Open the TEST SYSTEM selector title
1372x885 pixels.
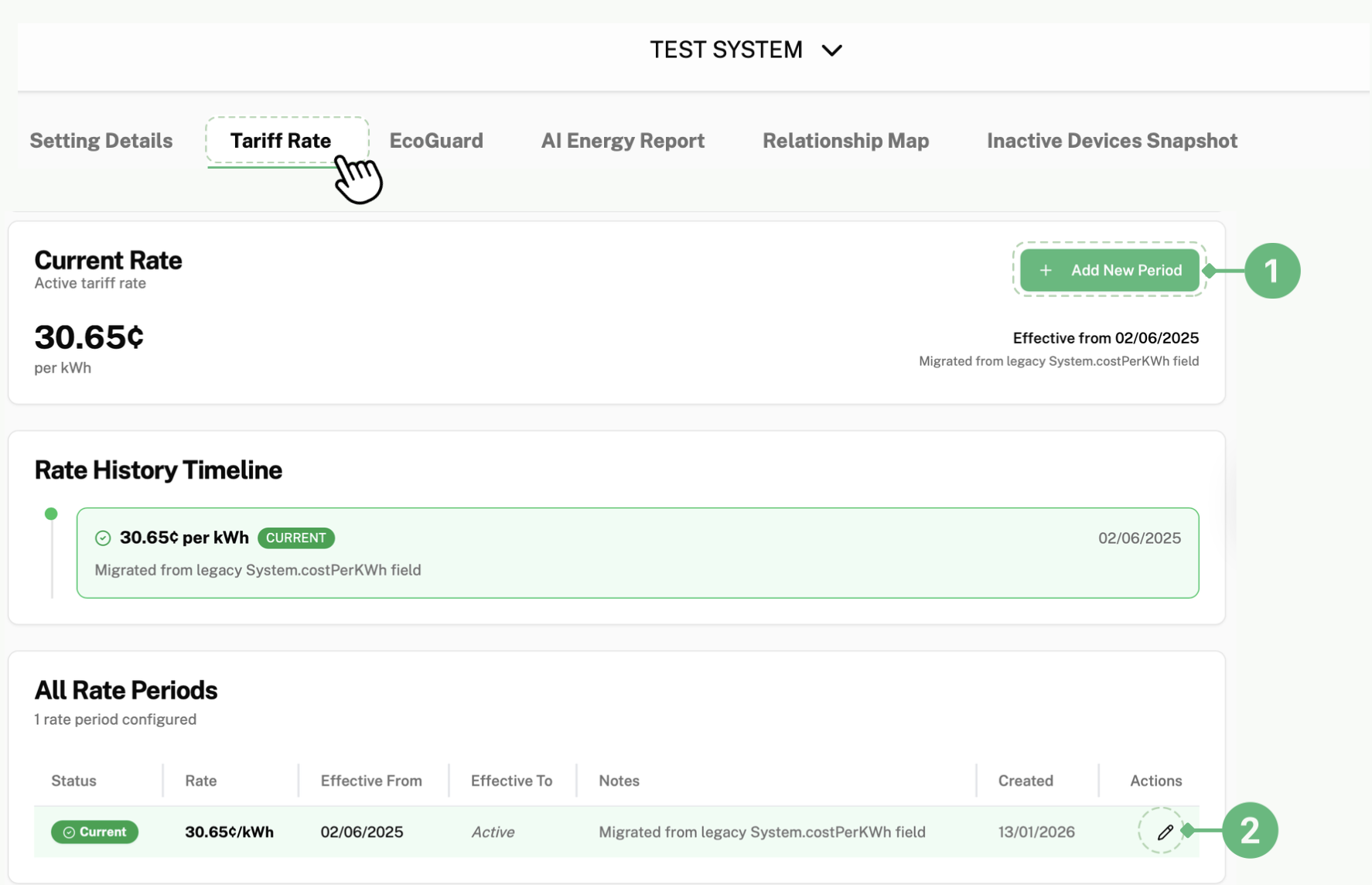pos(725,50)
